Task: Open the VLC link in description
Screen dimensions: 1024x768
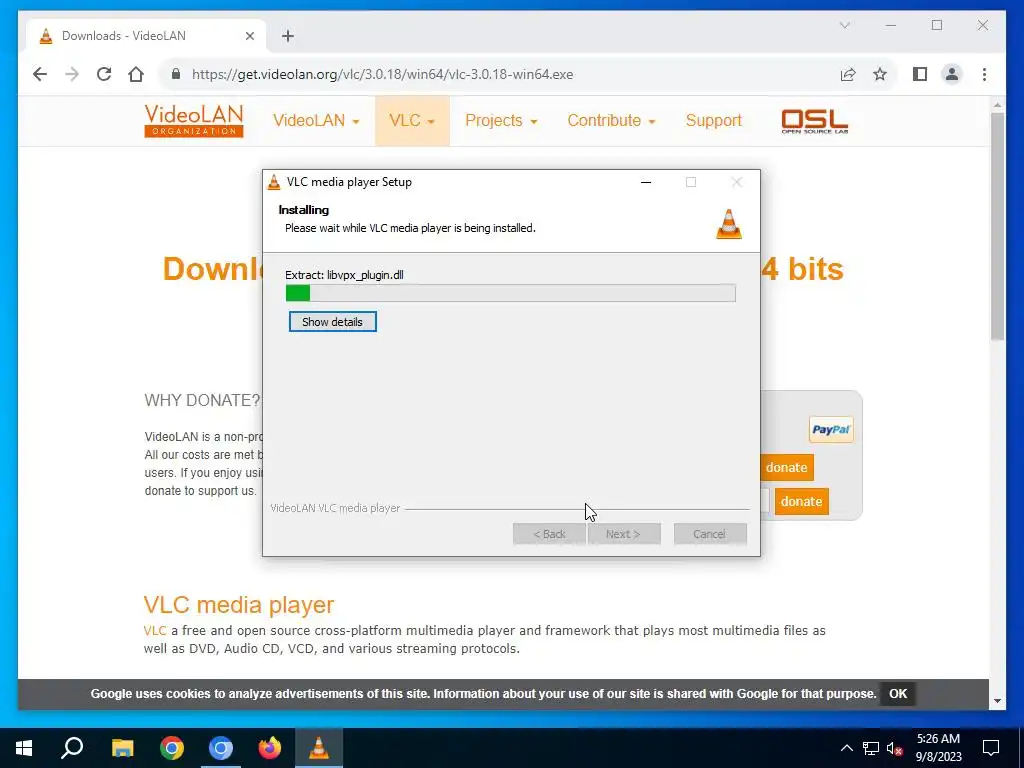Action: (x=155, y=631)
